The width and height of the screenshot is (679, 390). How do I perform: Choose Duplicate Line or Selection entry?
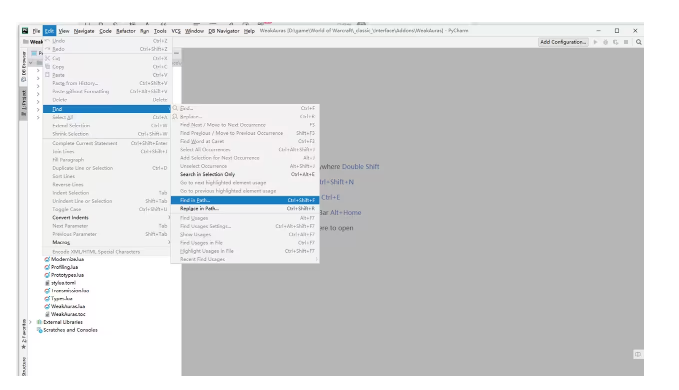(x=107, y=168)
